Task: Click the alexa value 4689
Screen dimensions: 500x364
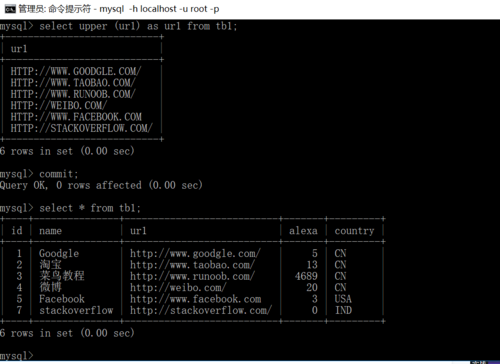Action: (x=306, y=276)
